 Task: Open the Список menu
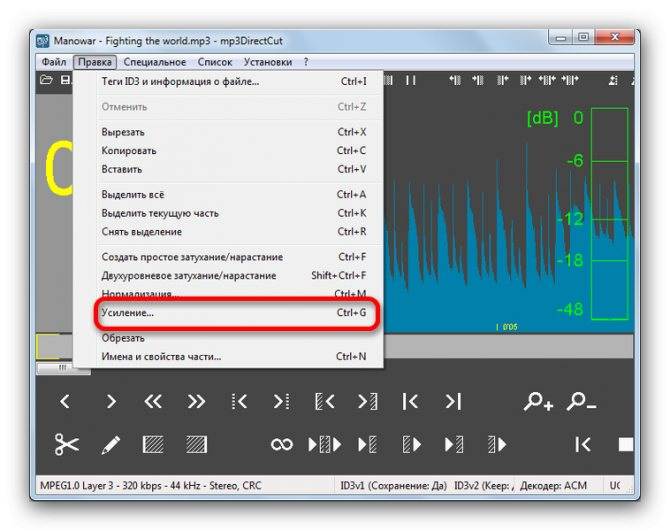[215, 62]
